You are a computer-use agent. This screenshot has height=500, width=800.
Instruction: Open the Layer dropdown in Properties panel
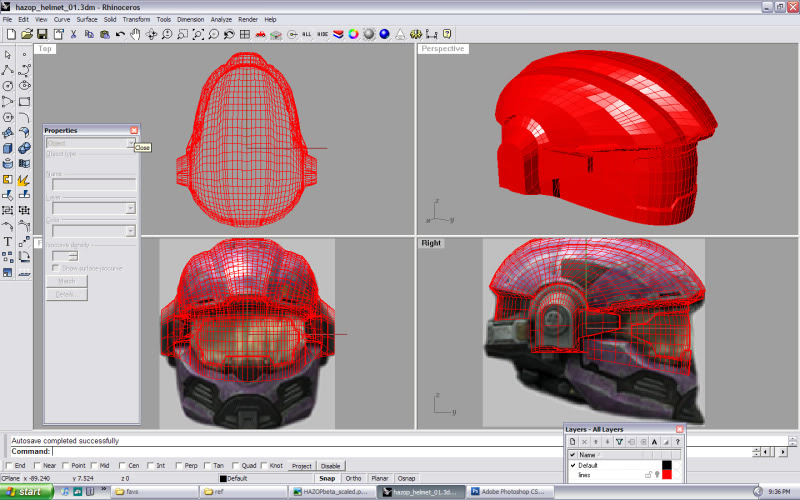click(x=131, y=208)
